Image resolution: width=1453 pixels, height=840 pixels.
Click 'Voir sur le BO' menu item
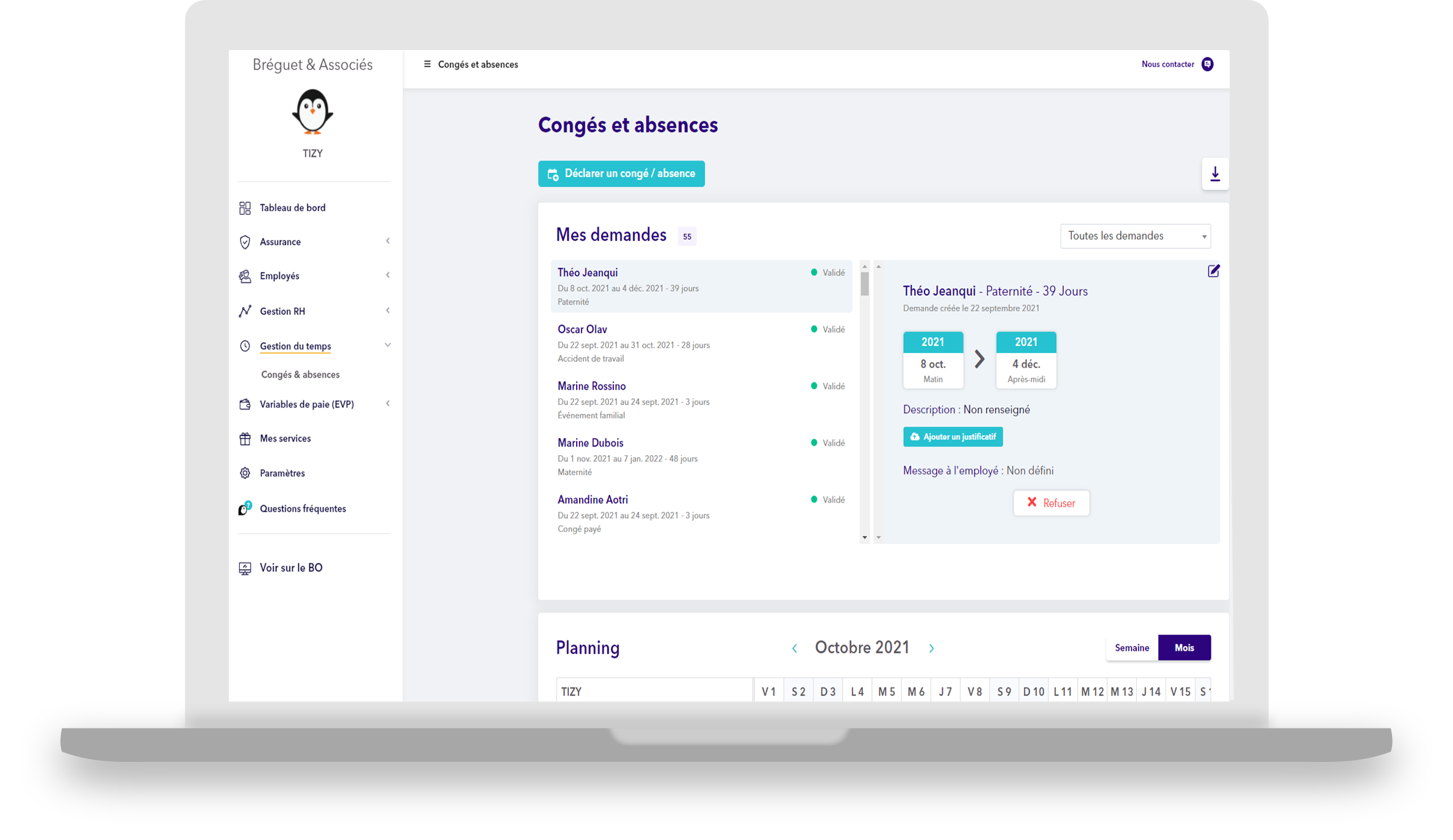click(x=291, y=567)
